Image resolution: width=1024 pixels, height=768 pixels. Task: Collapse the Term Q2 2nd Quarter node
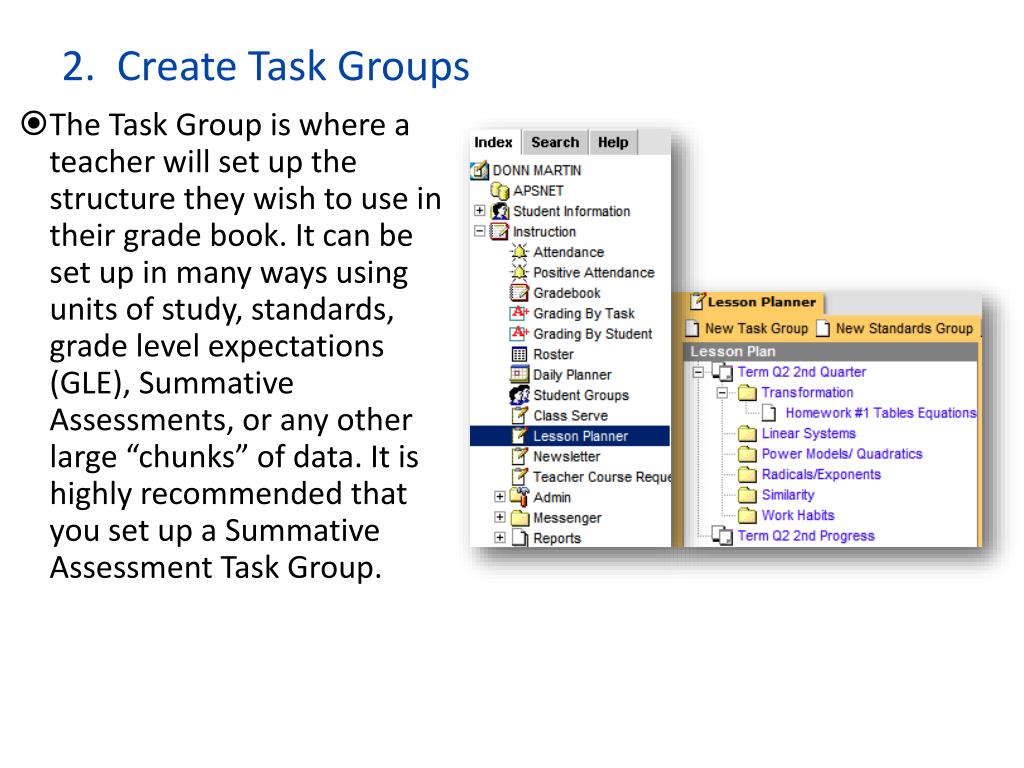point(698,372)
